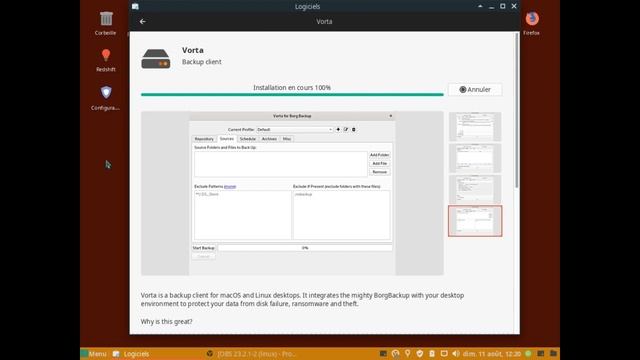Click the Logiciels window vertical scrollbar
640x360 pixels.
point(517,110)
